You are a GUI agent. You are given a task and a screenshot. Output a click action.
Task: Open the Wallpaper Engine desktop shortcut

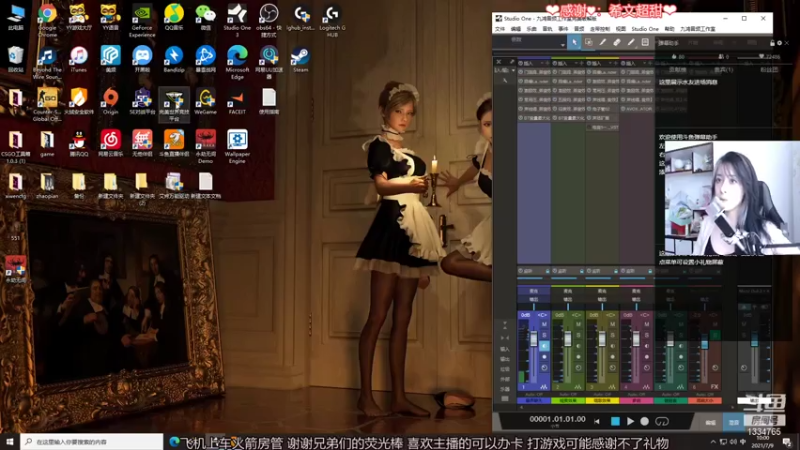pos(237,146)
